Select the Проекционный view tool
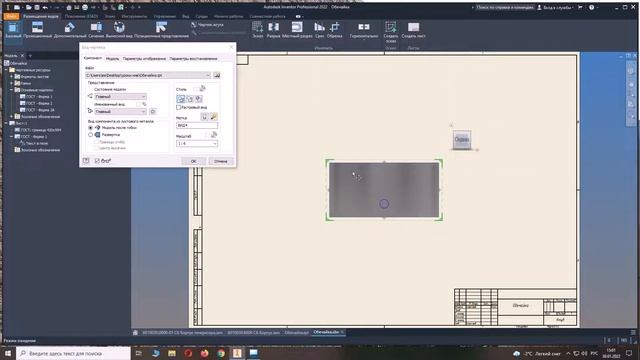Screen dimensions: 640x360 [x=38, y=30]
